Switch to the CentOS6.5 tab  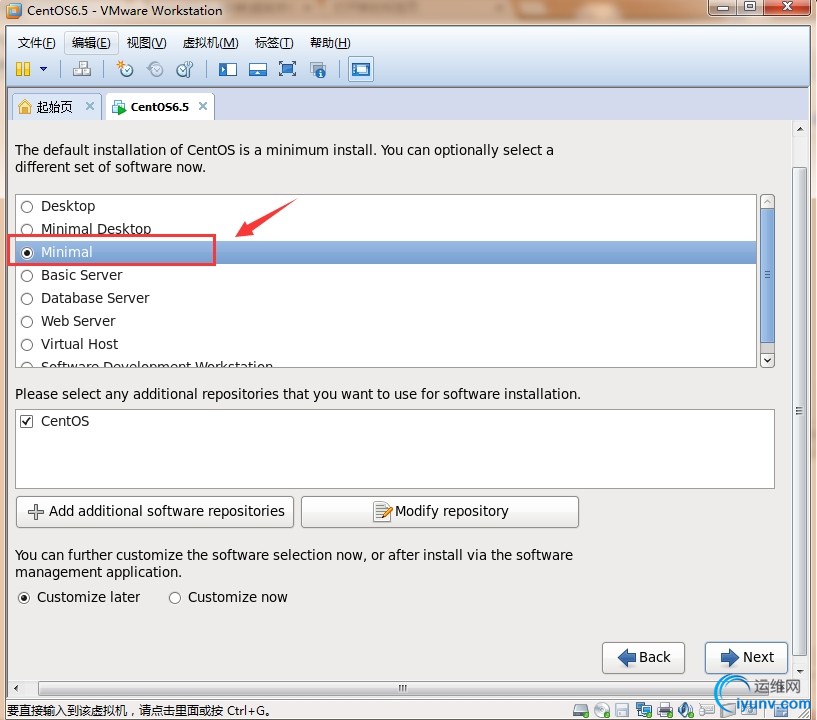[159, 107]
